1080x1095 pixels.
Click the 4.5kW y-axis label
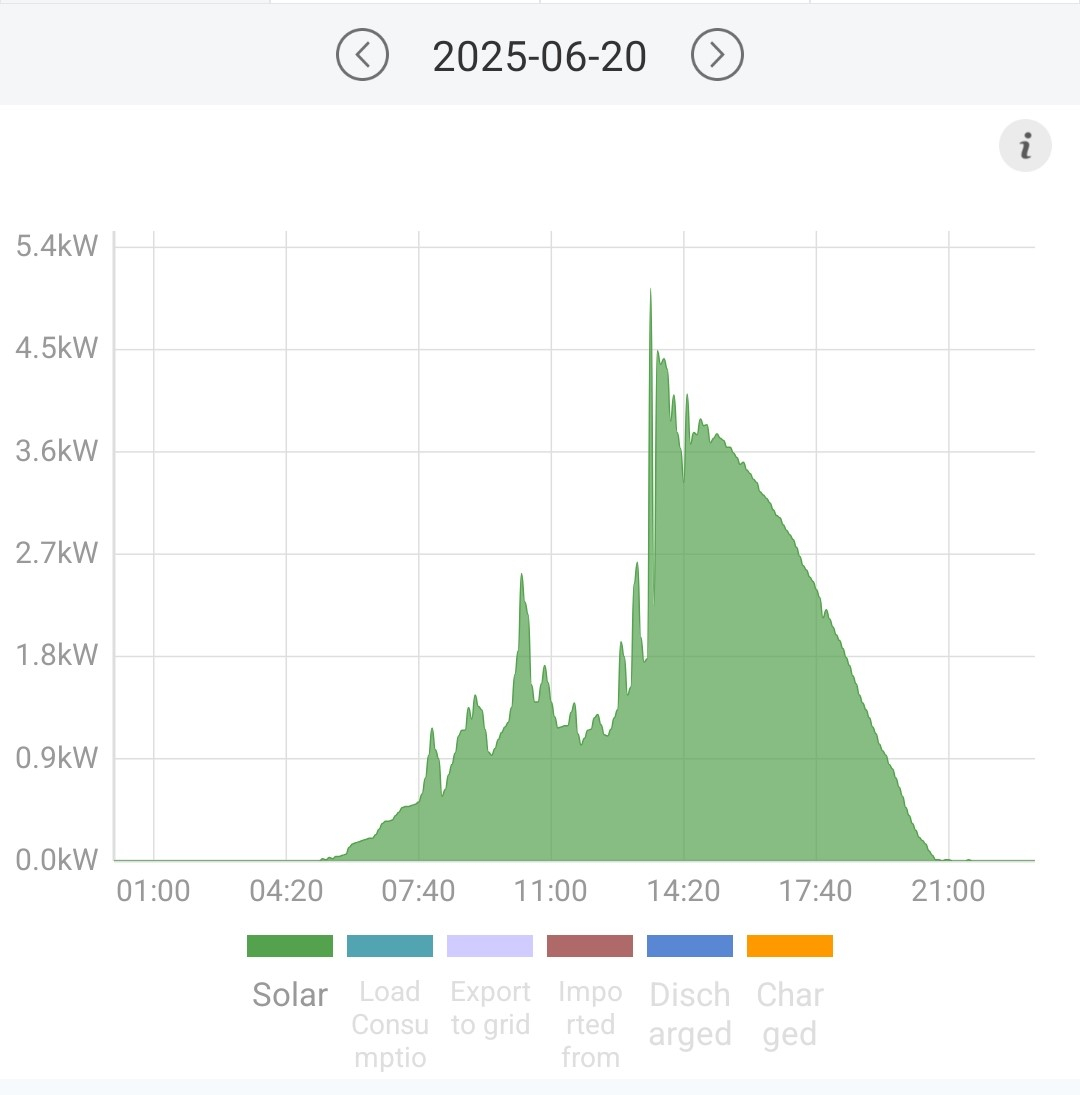(x=57, y=348)
